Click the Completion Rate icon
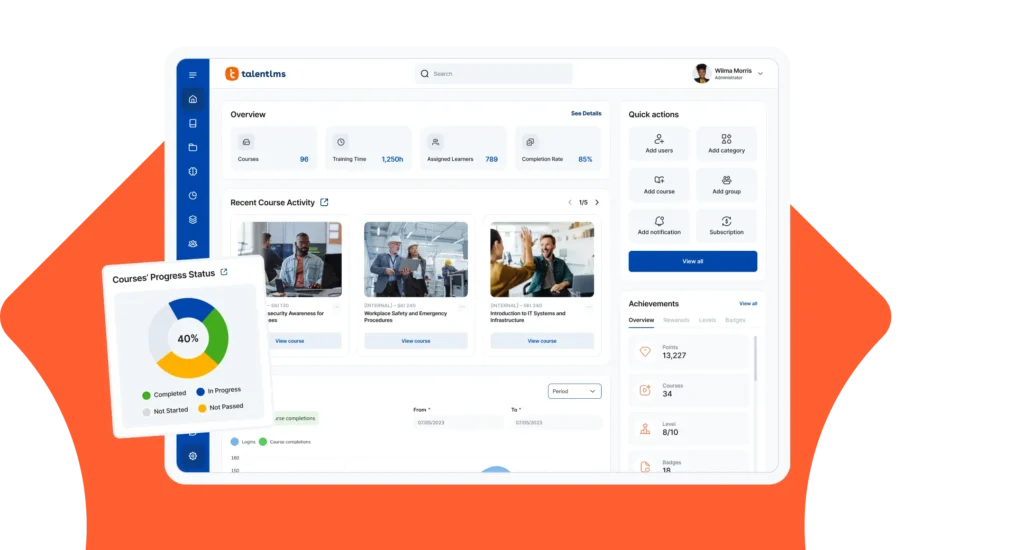Viewport: 1024px width, 550px height. point(530,142)
